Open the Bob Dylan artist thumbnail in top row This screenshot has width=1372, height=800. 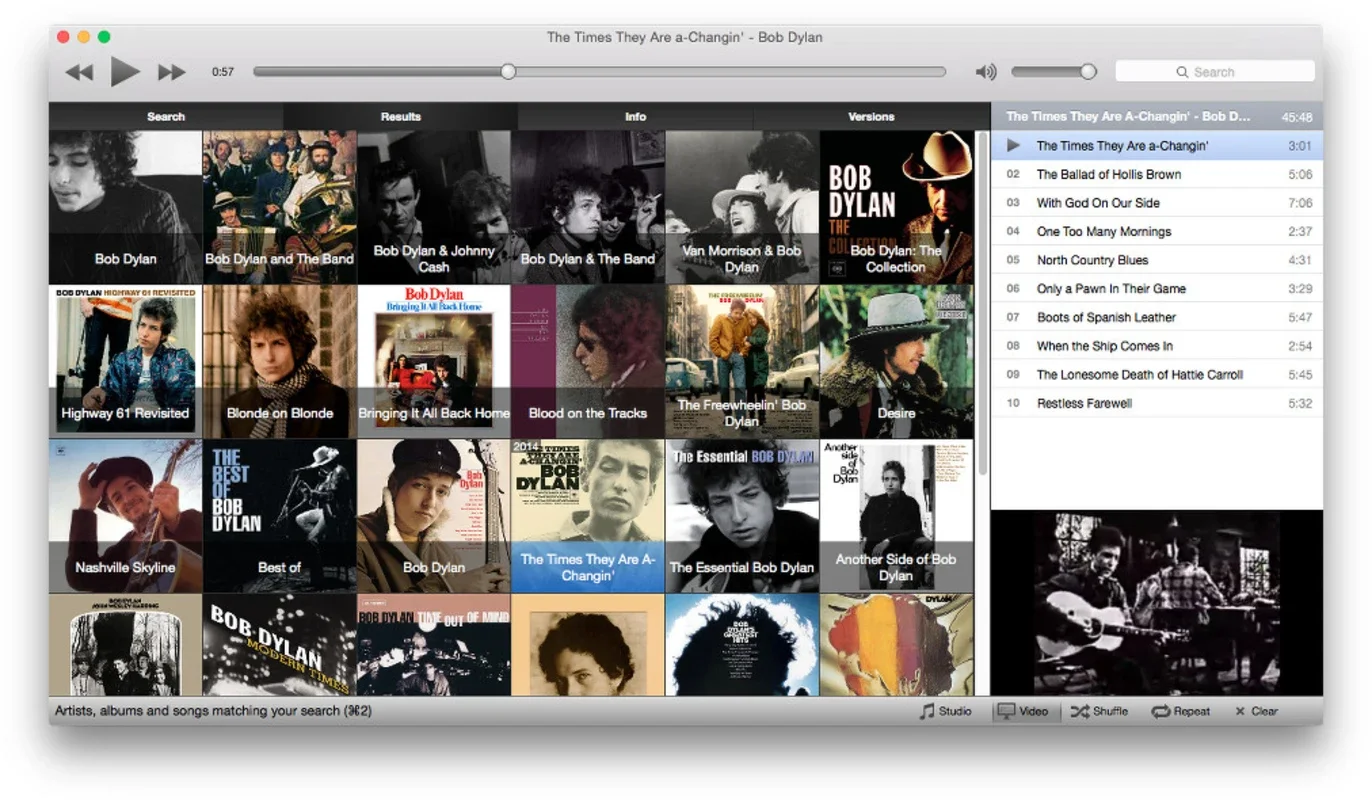pyautogui.click(x=125, y=207)
